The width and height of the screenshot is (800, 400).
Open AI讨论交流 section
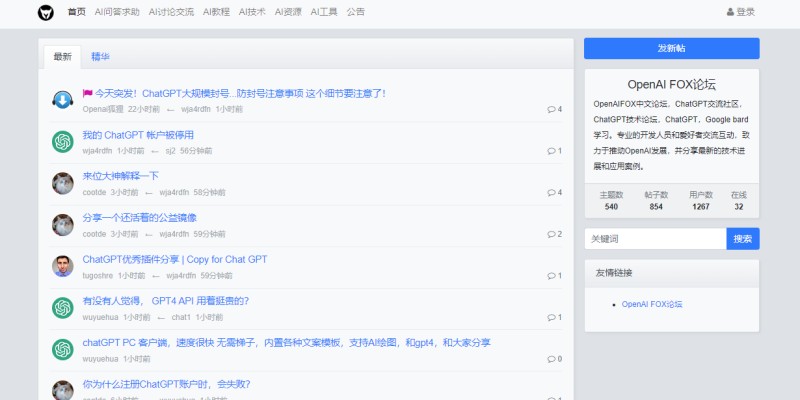pos(171,12)
